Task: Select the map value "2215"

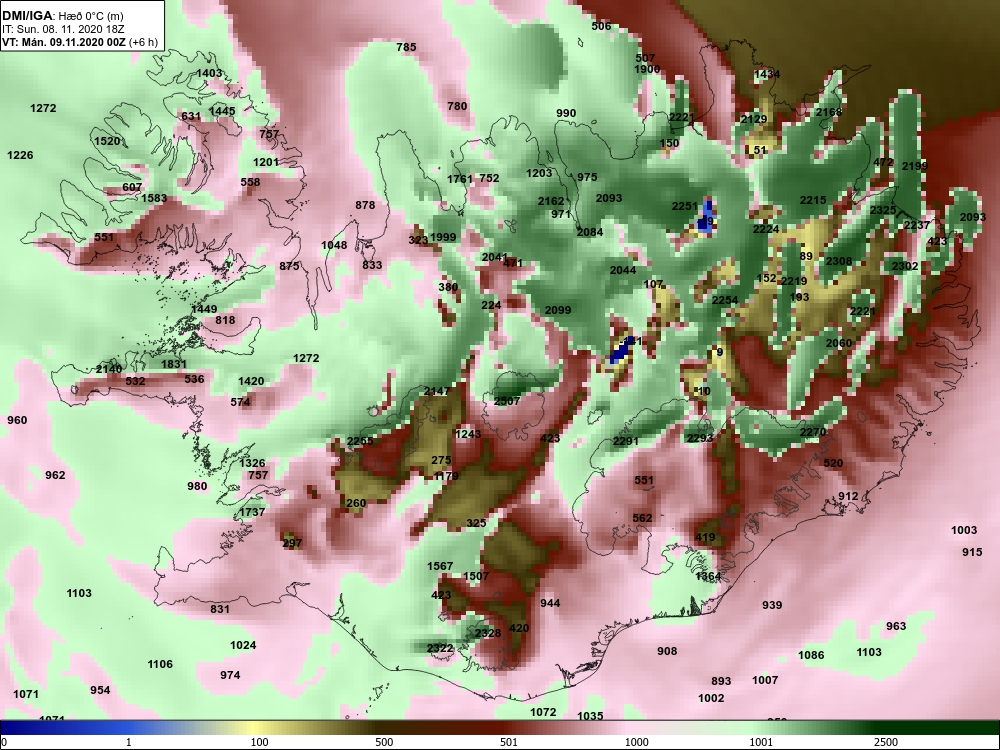Action: click(x=813, y=200)
